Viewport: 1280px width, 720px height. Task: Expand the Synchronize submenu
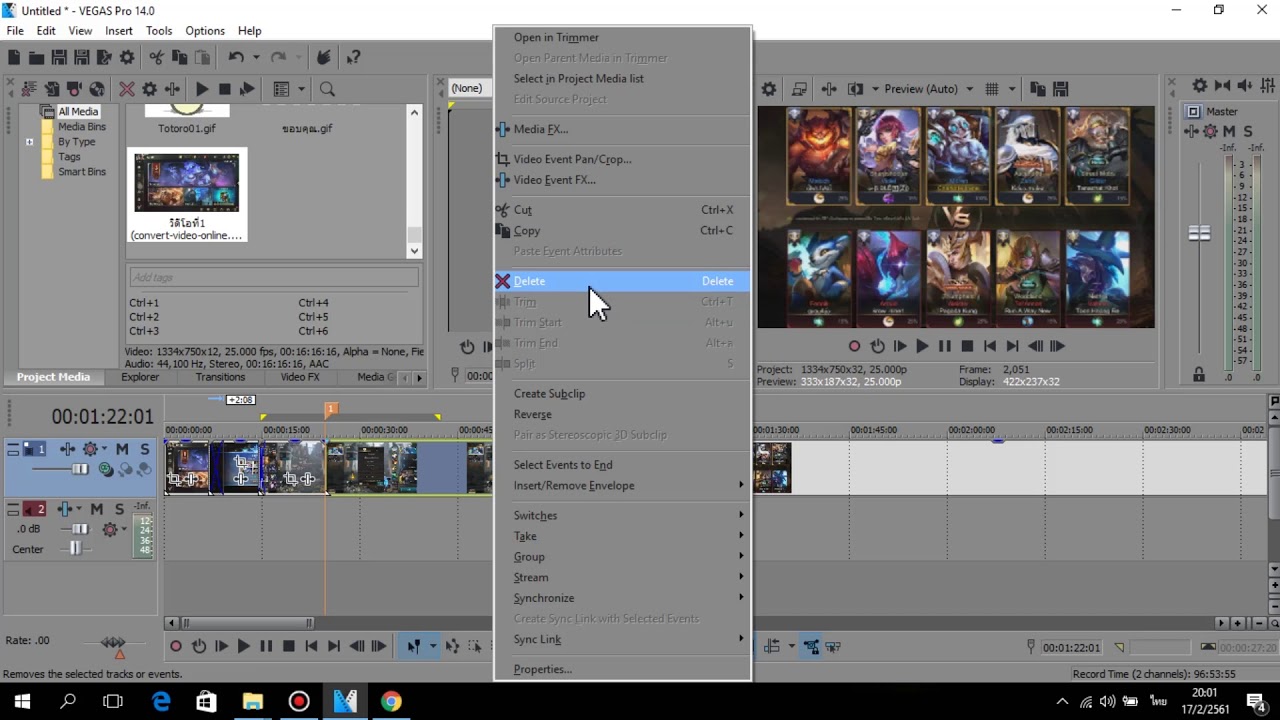[622, 598]
